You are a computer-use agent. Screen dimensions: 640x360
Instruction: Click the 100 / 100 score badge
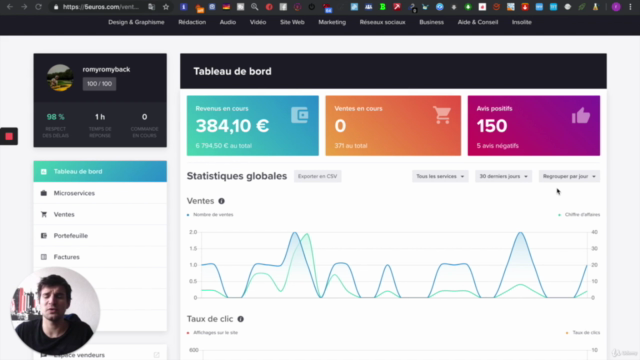[99, 84]
